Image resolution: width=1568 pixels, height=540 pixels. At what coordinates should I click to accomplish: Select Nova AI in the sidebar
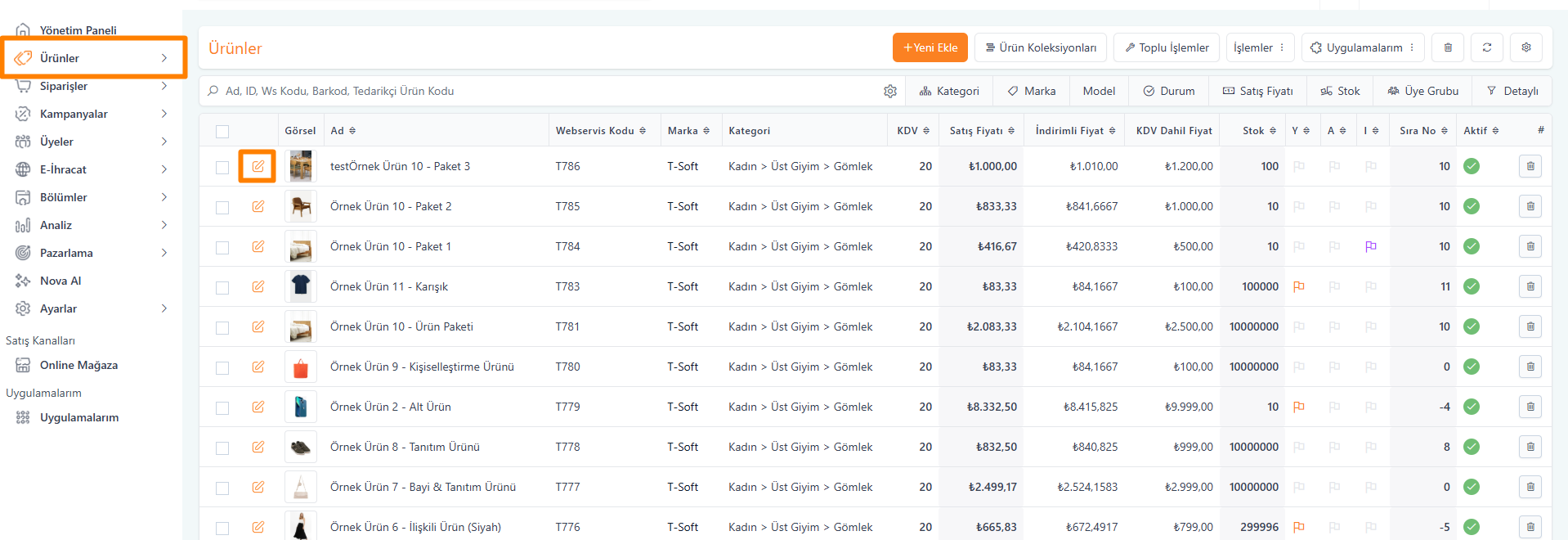click(60, 281)
